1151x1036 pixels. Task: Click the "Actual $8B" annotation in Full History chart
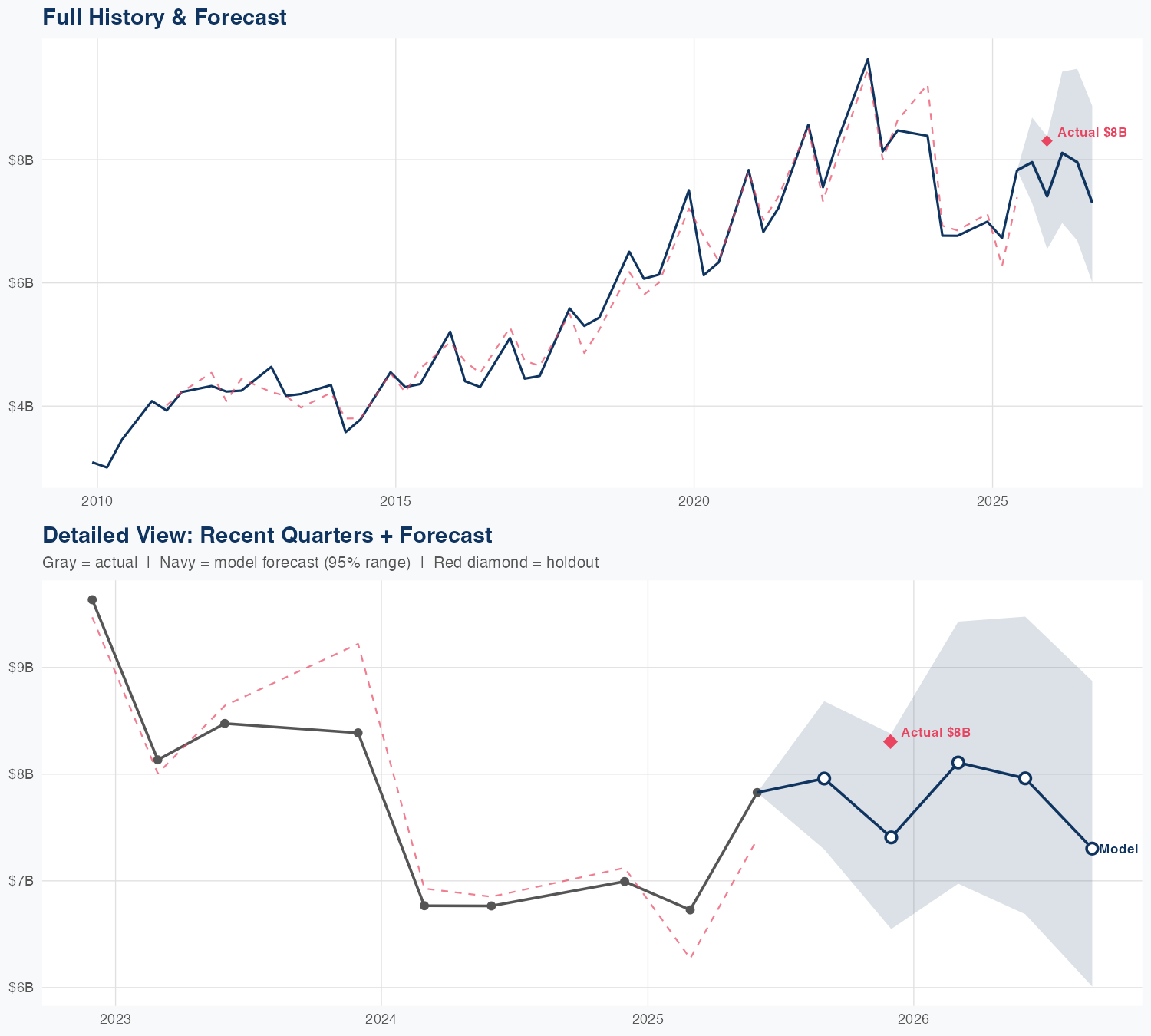[x=1092, y=132]
